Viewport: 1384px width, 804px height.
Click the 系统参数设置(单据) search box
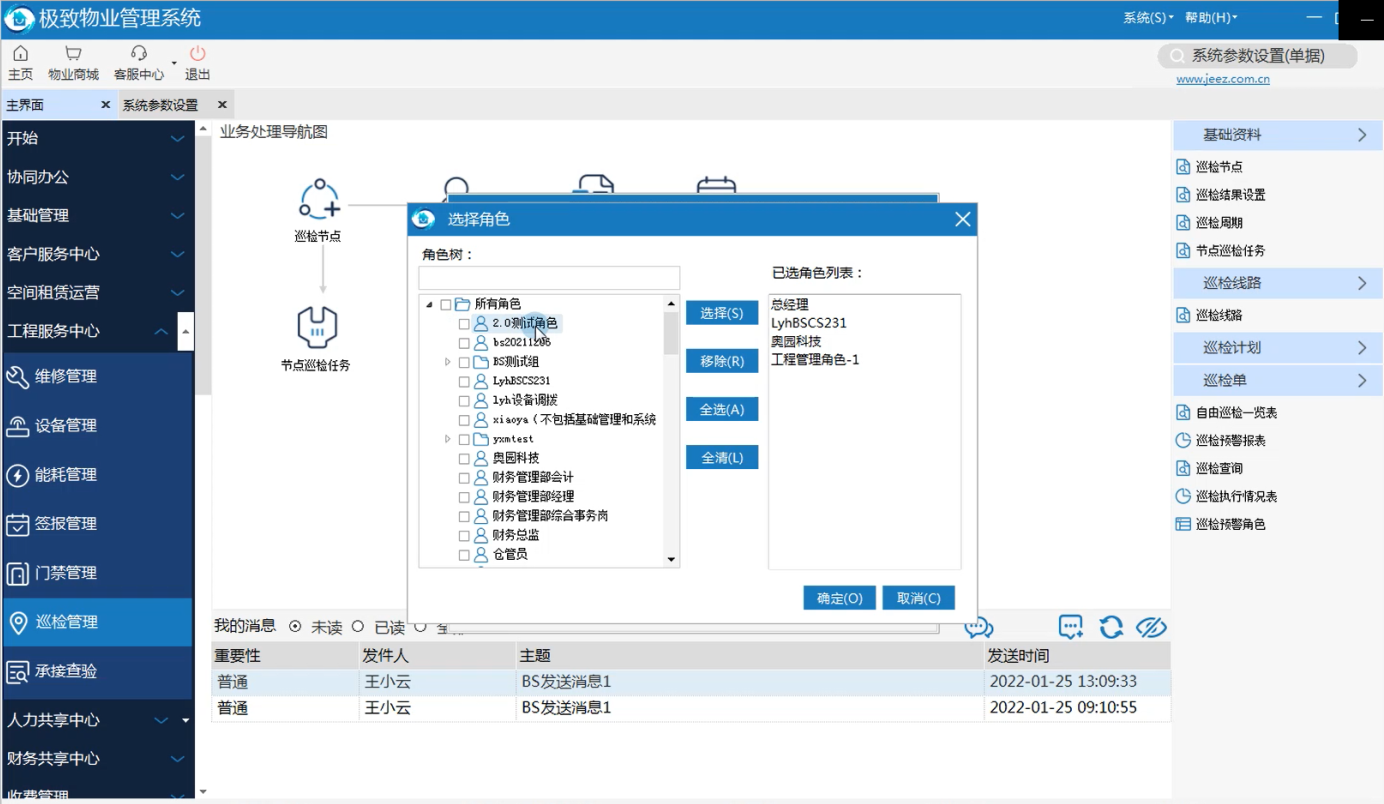(x=1258, y=56)
